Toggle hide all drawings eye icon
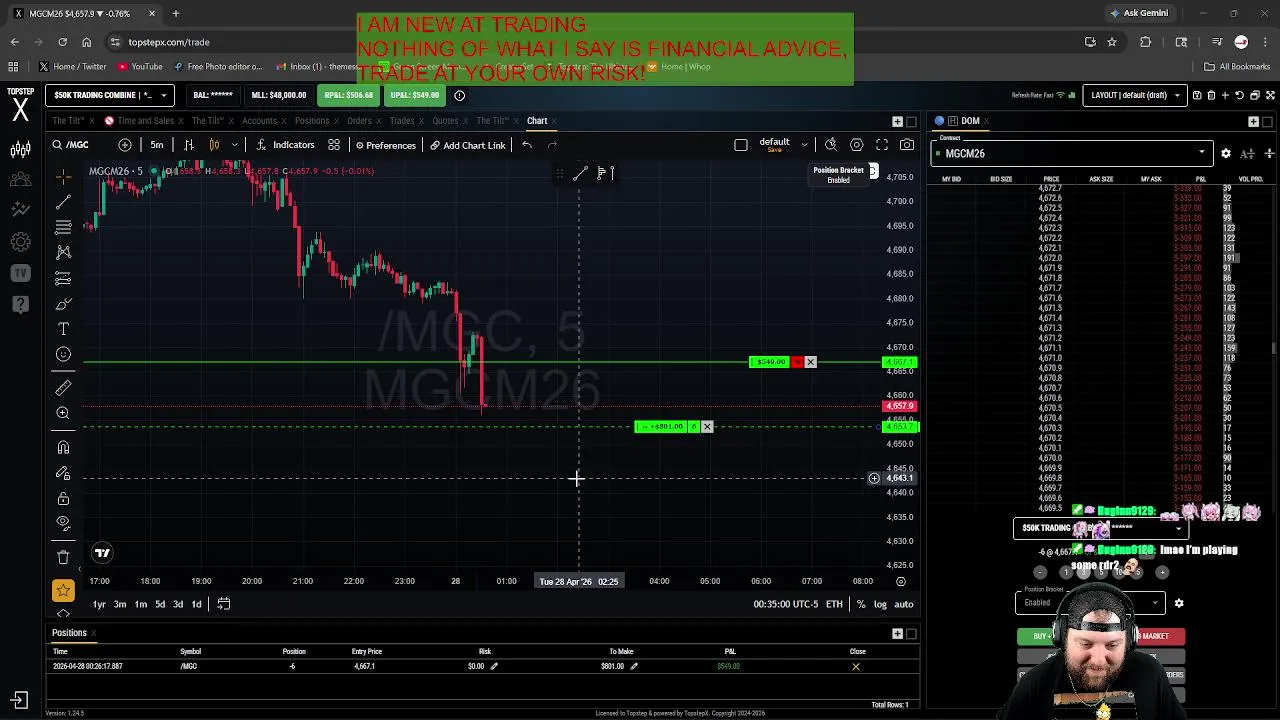The image size is (1280, 720). (63, 523)
